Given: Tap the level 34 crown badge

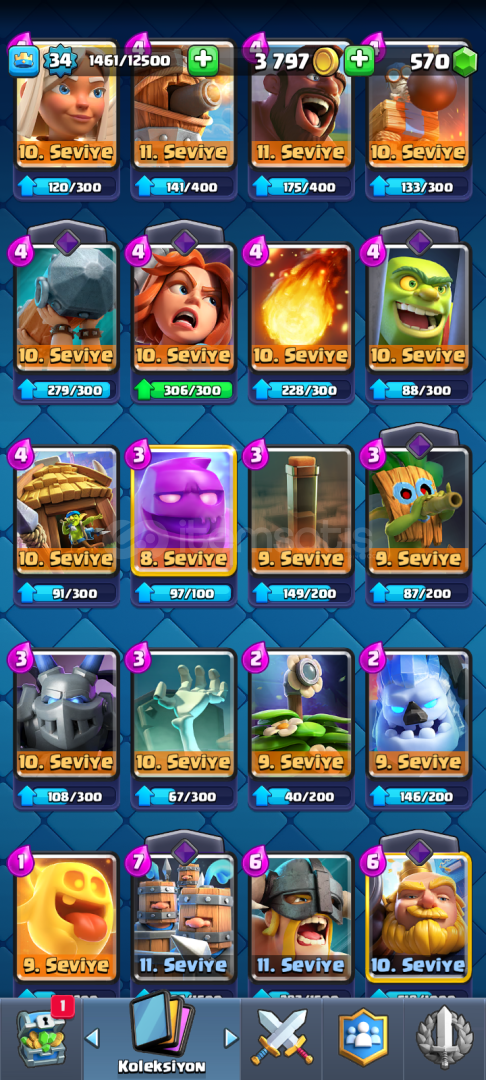Looking at the screenshot, I should click(x=61, y=61).
